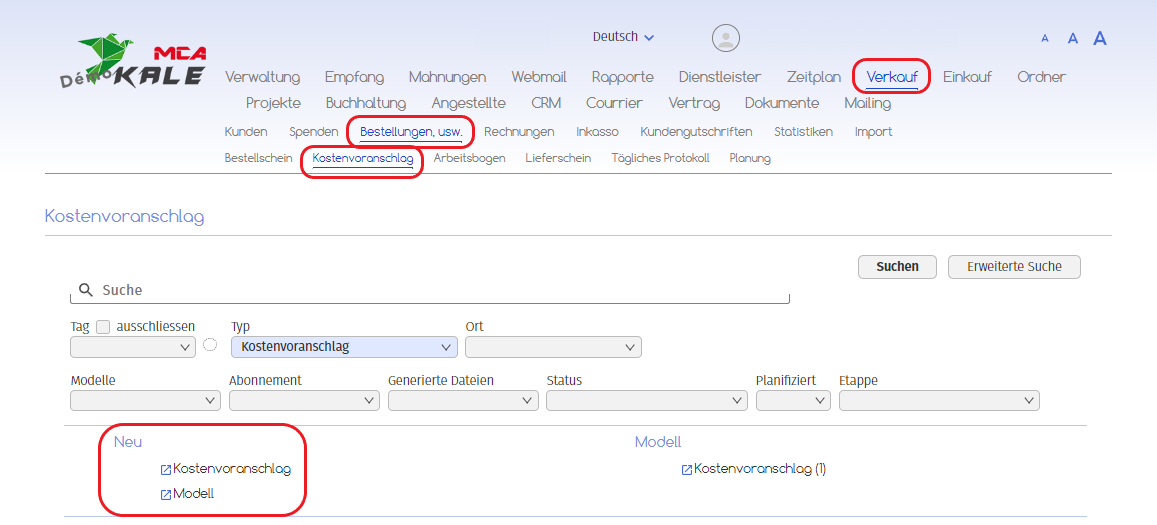The width and height of the screenshot is (1157, 525).
Task: Open the Deutsch language dropdown
Action: [623, 37]
